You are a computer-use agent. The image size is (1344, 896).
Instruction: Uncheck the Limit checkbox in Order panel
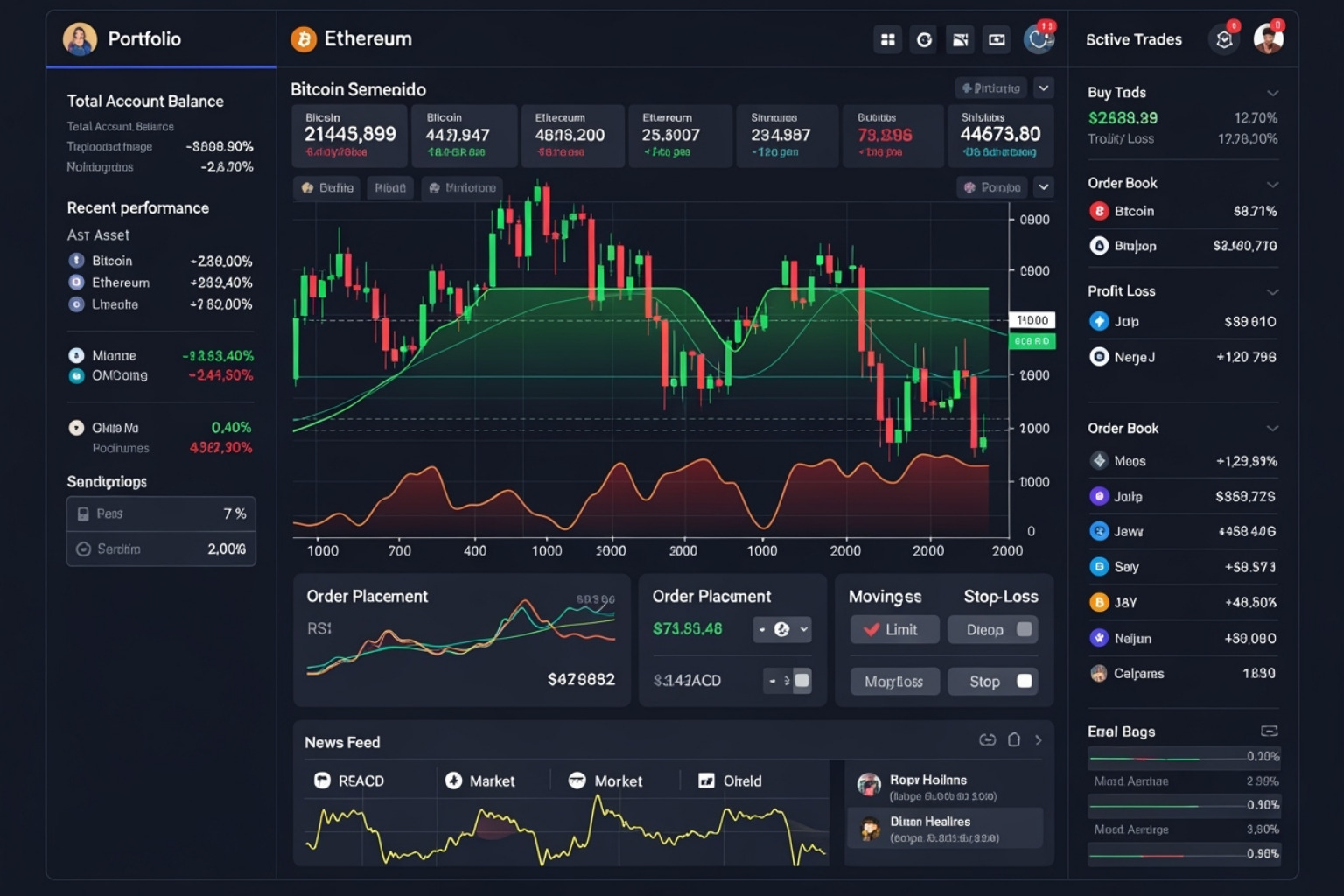(x=872, y=629)
